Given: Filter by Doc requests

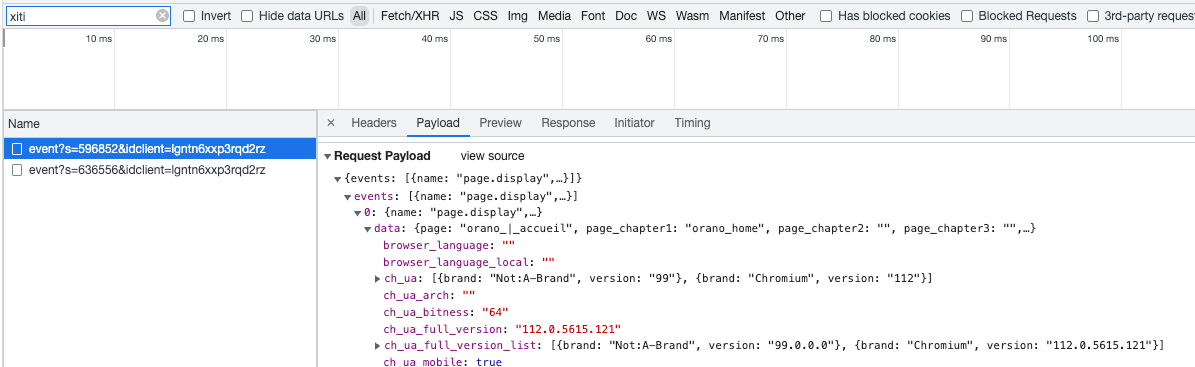Looking at the screenshot, I should 626,15.
